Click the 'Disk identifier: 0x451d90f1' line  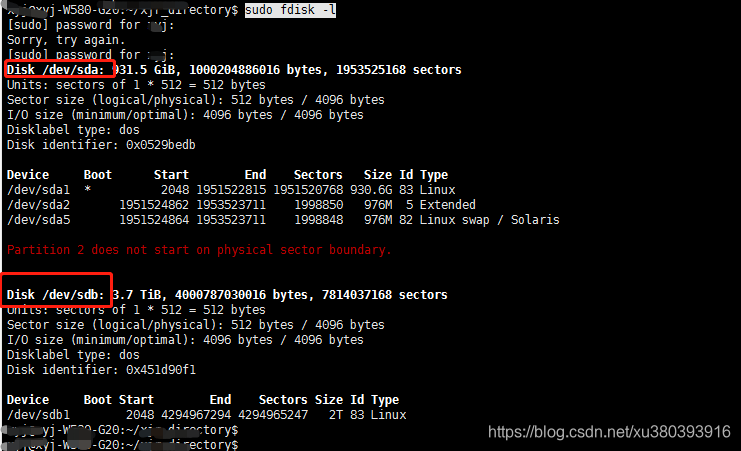101,370
